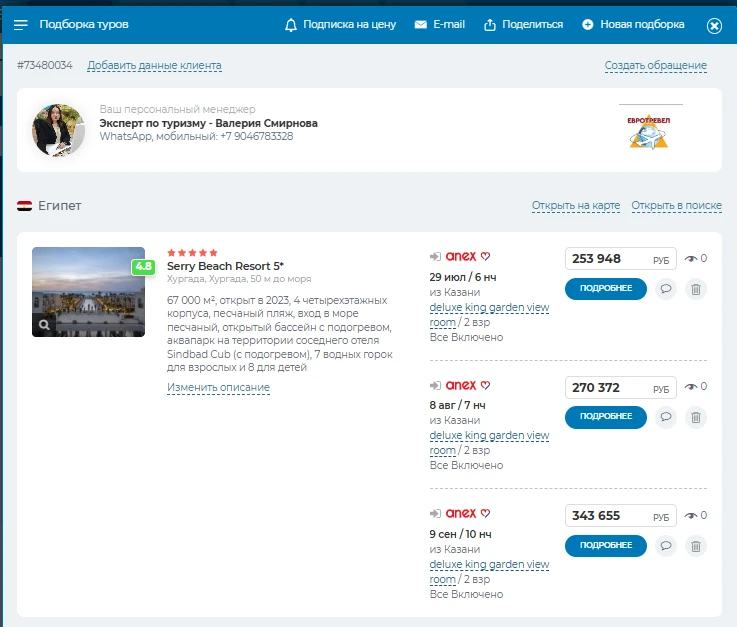The height and width of the screenshot is (627, 737).
Task: Delete the 343 655 tour with trash icon
Action: click(696, 546)
